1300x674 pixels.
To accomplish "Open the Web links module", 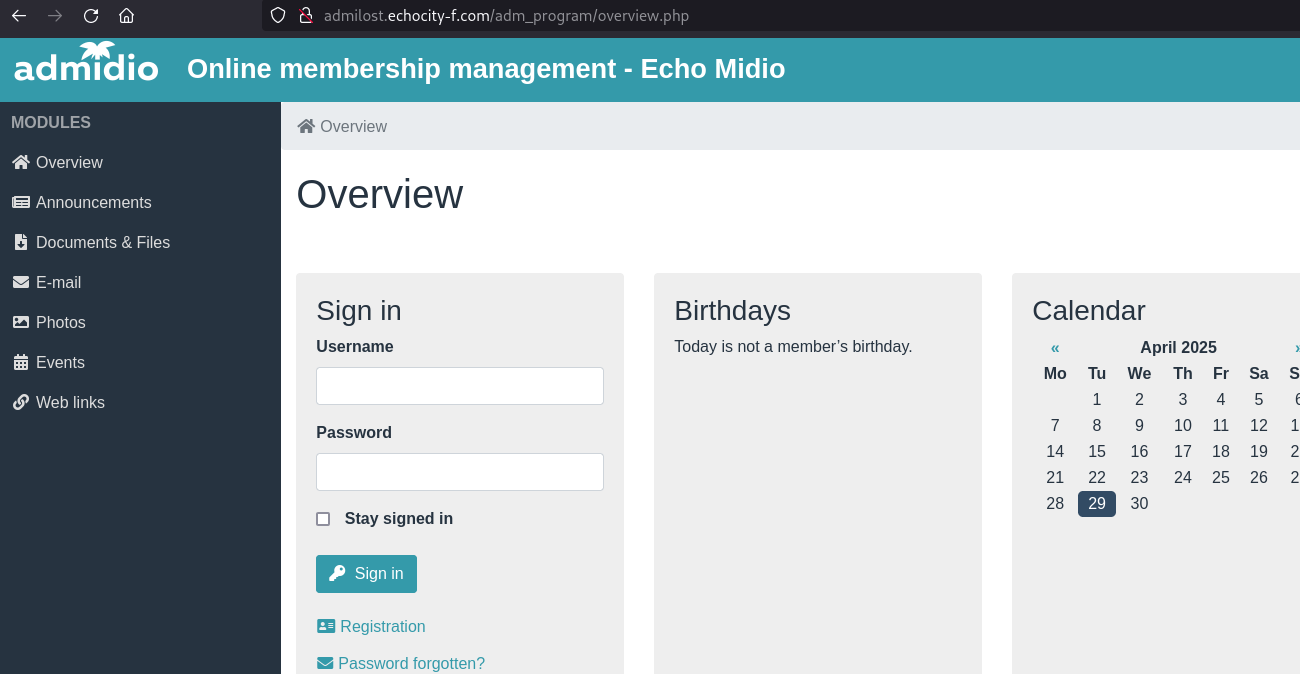I will click(x=59, y=402).
